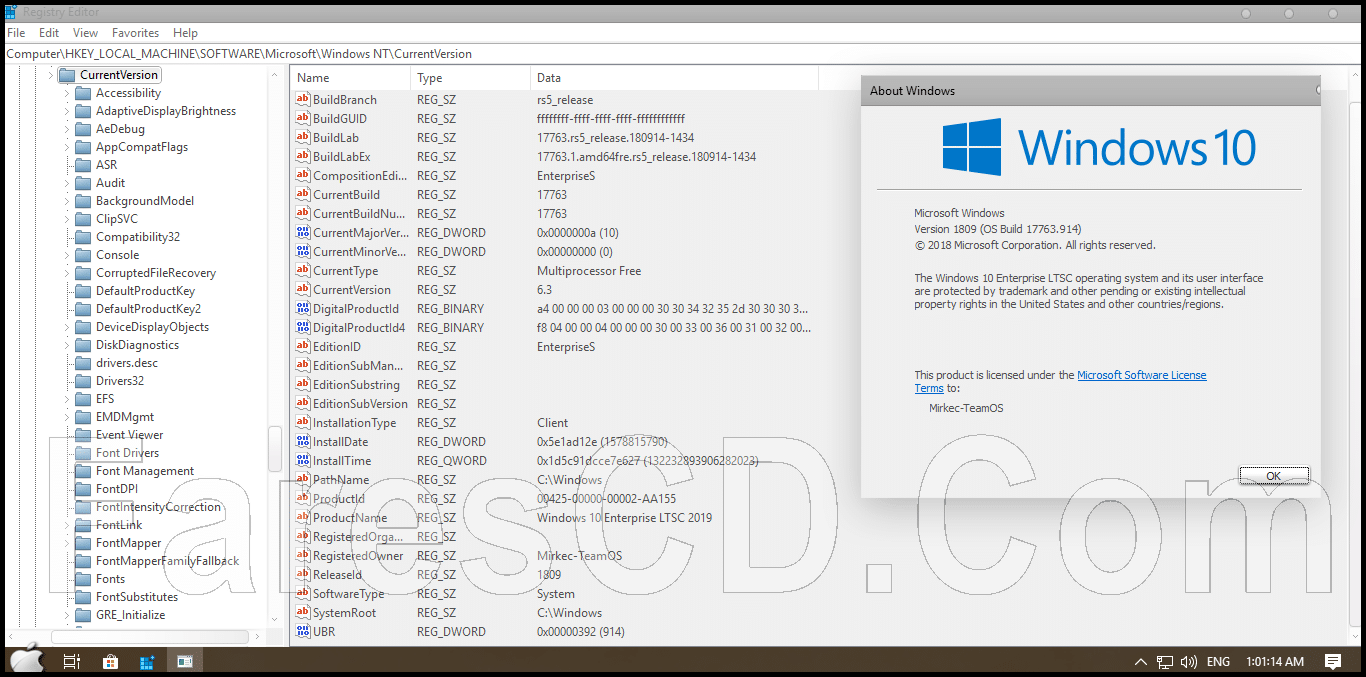Show hidden tray icons chevron
The image size is (1366, 677).
[1141, 662]
